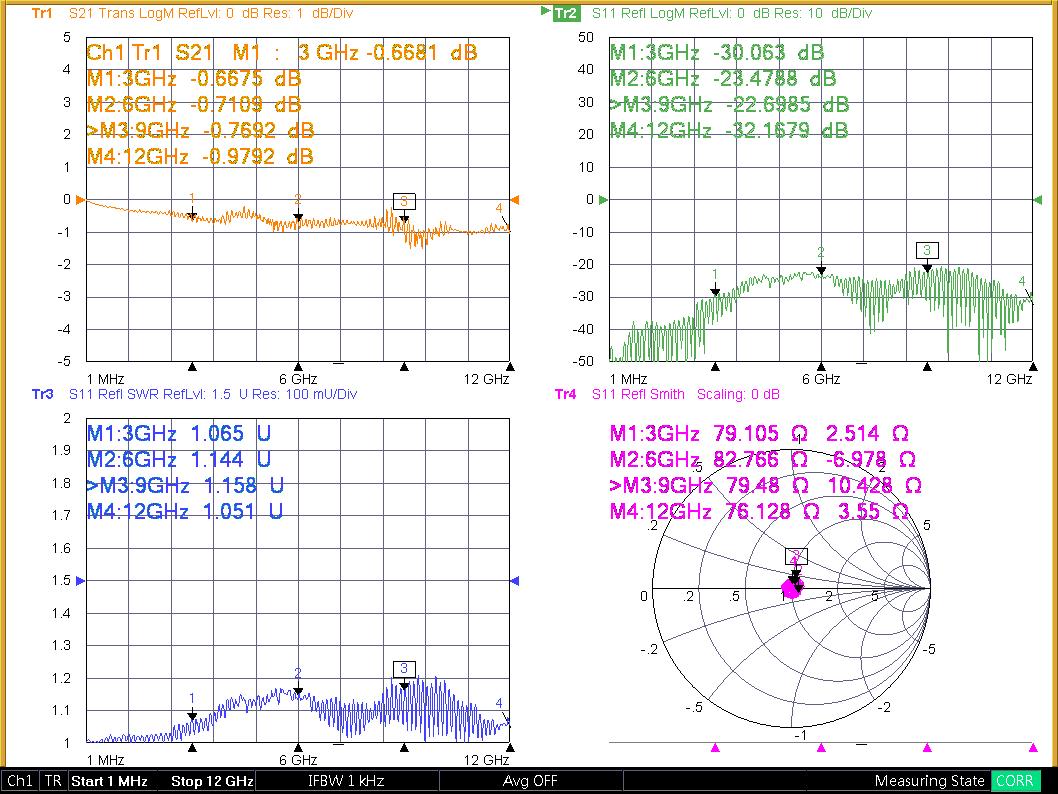1058x794 pixels.
Task: Click the TR label in status bar
Action: coord(53,781)
